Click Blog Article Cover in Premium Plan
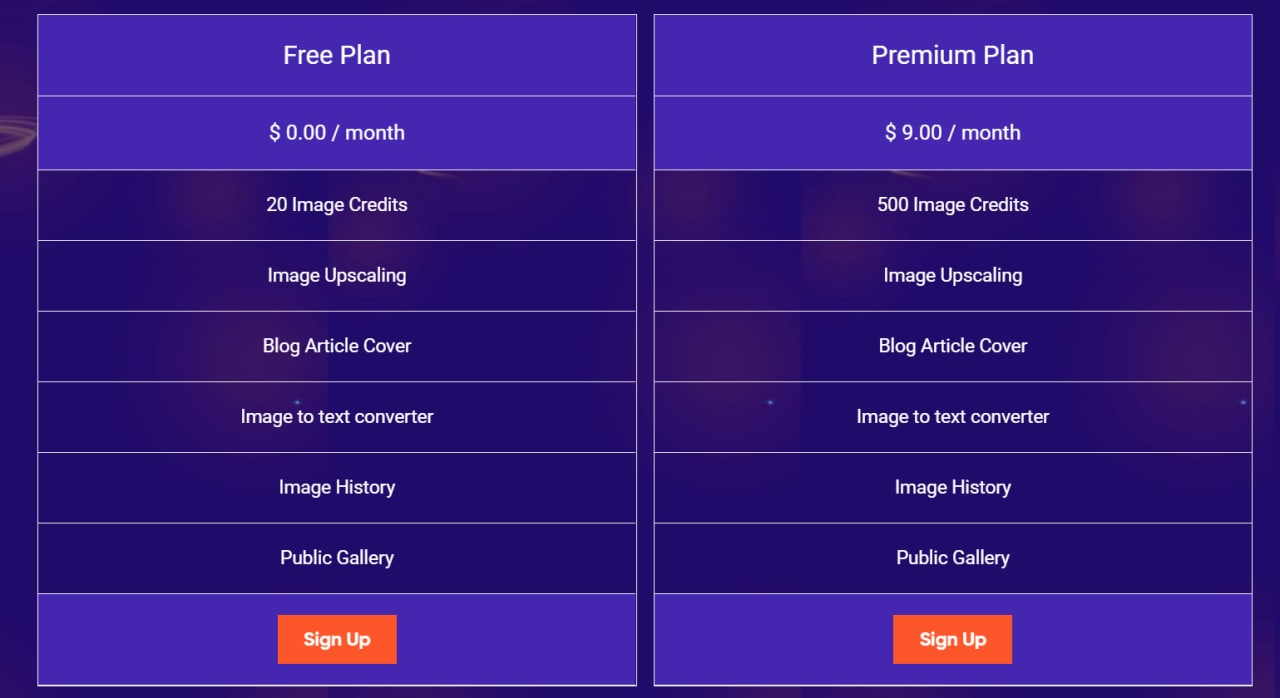 pos(953,347)
